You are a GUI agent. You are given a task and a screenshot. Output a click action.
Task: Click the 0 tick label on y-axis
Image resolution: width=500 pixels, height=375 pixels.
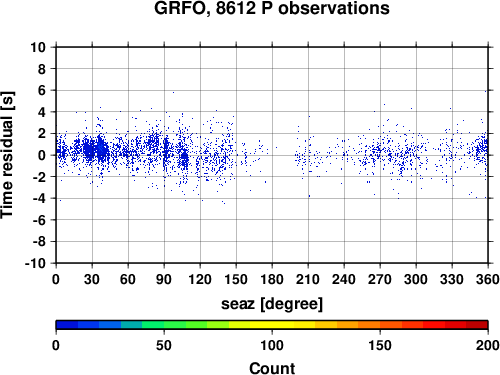coord(42,155)
